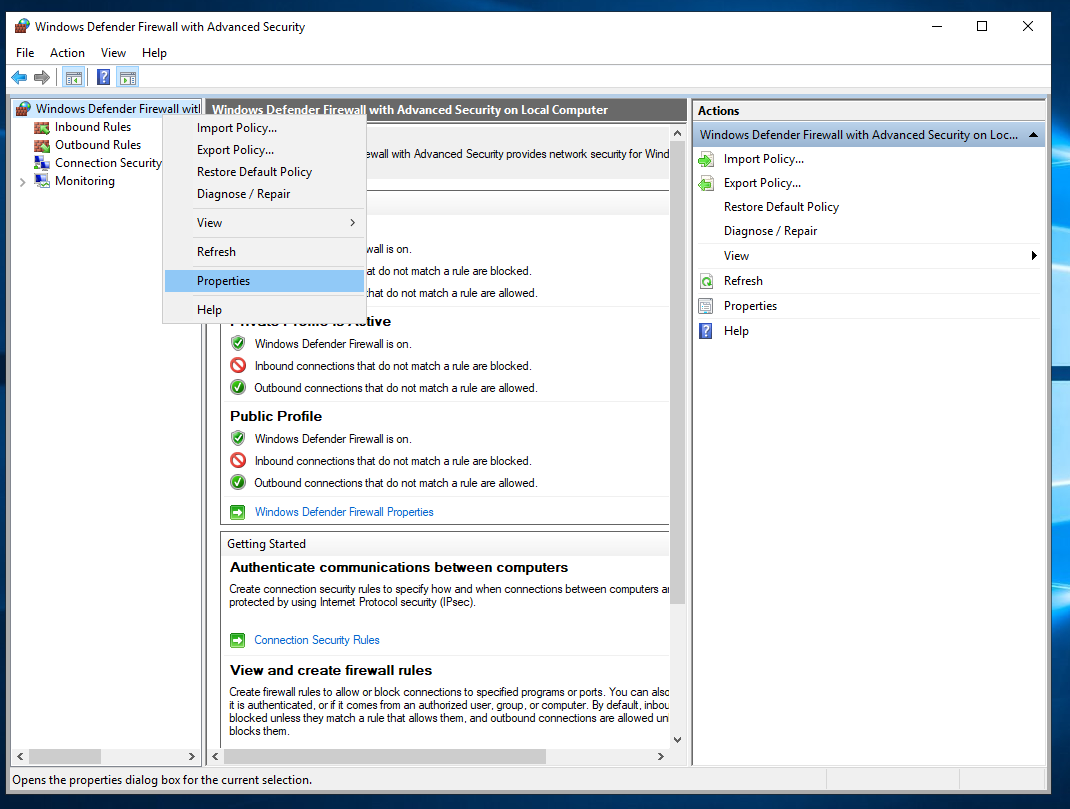Click the Public Profile heading
The width and height of the screenshot is (1070, 809).
[276, 416]
